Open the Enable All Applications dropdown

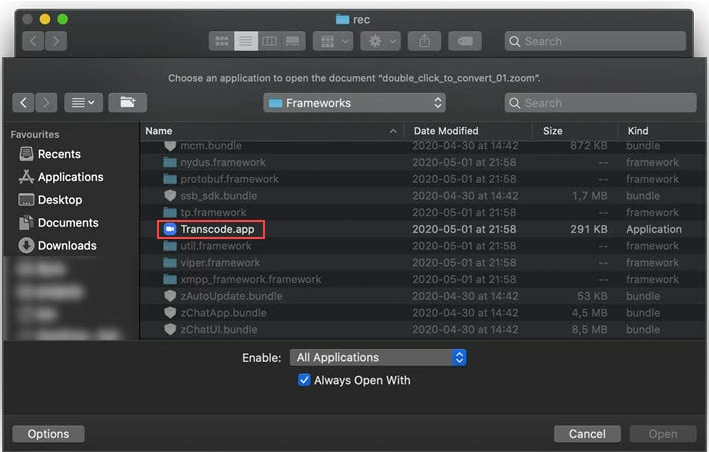pos(378,358)
